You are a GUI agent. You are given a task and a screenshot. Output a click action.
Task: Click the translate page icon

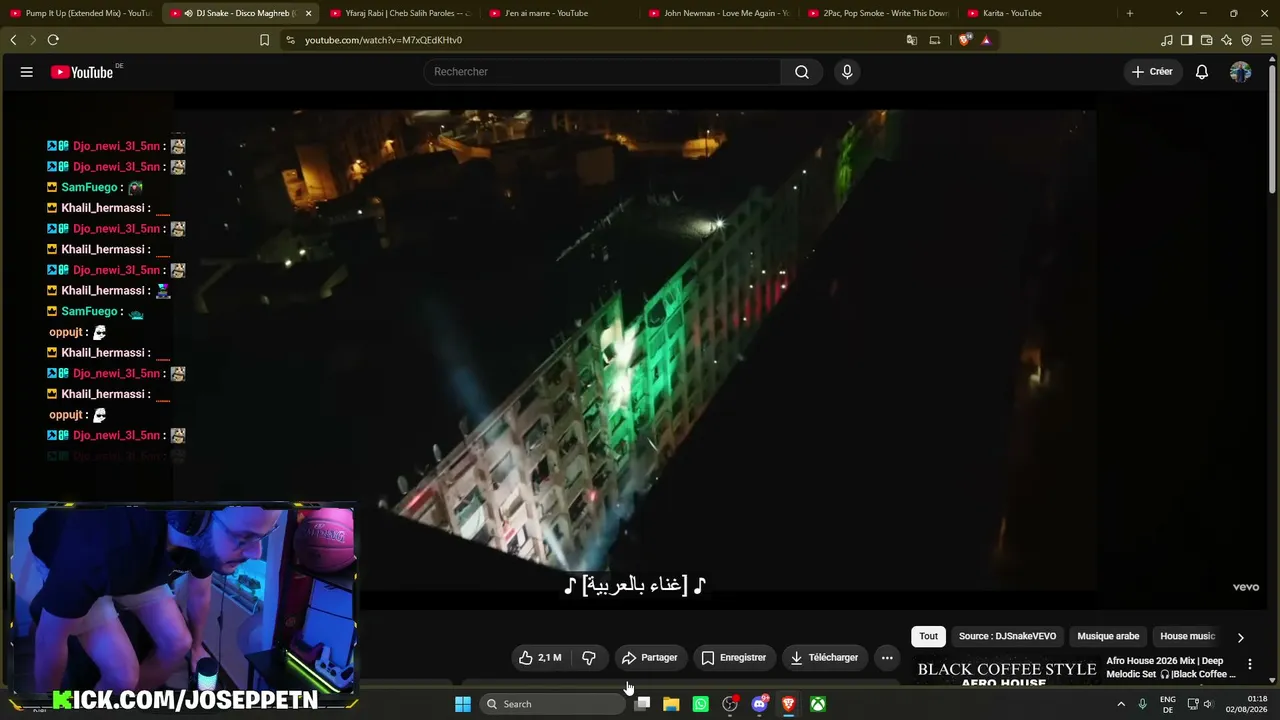911,40
